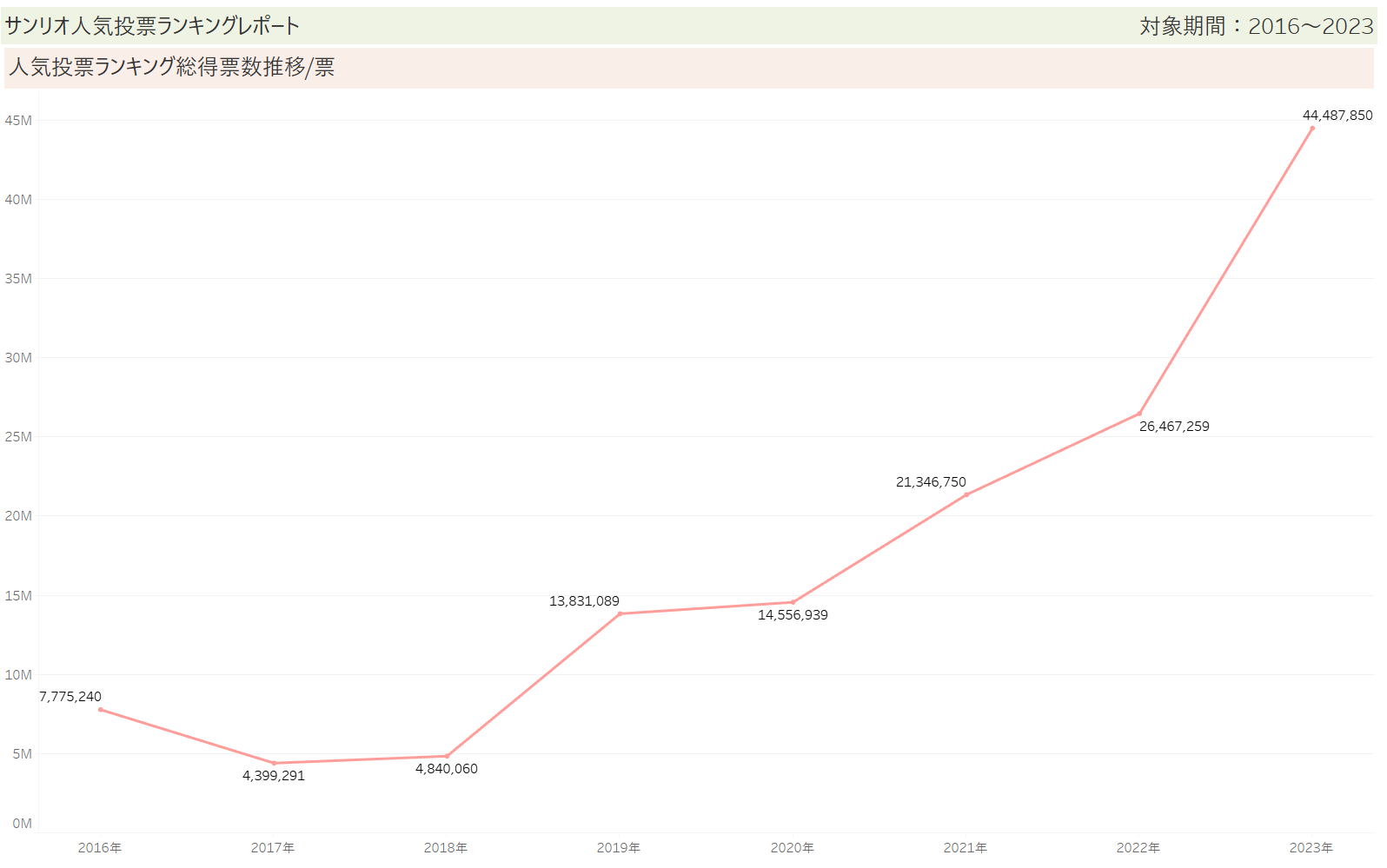Click the 2023年 data point marker
The image size is (1387, 868).
tap(1312, 129)
